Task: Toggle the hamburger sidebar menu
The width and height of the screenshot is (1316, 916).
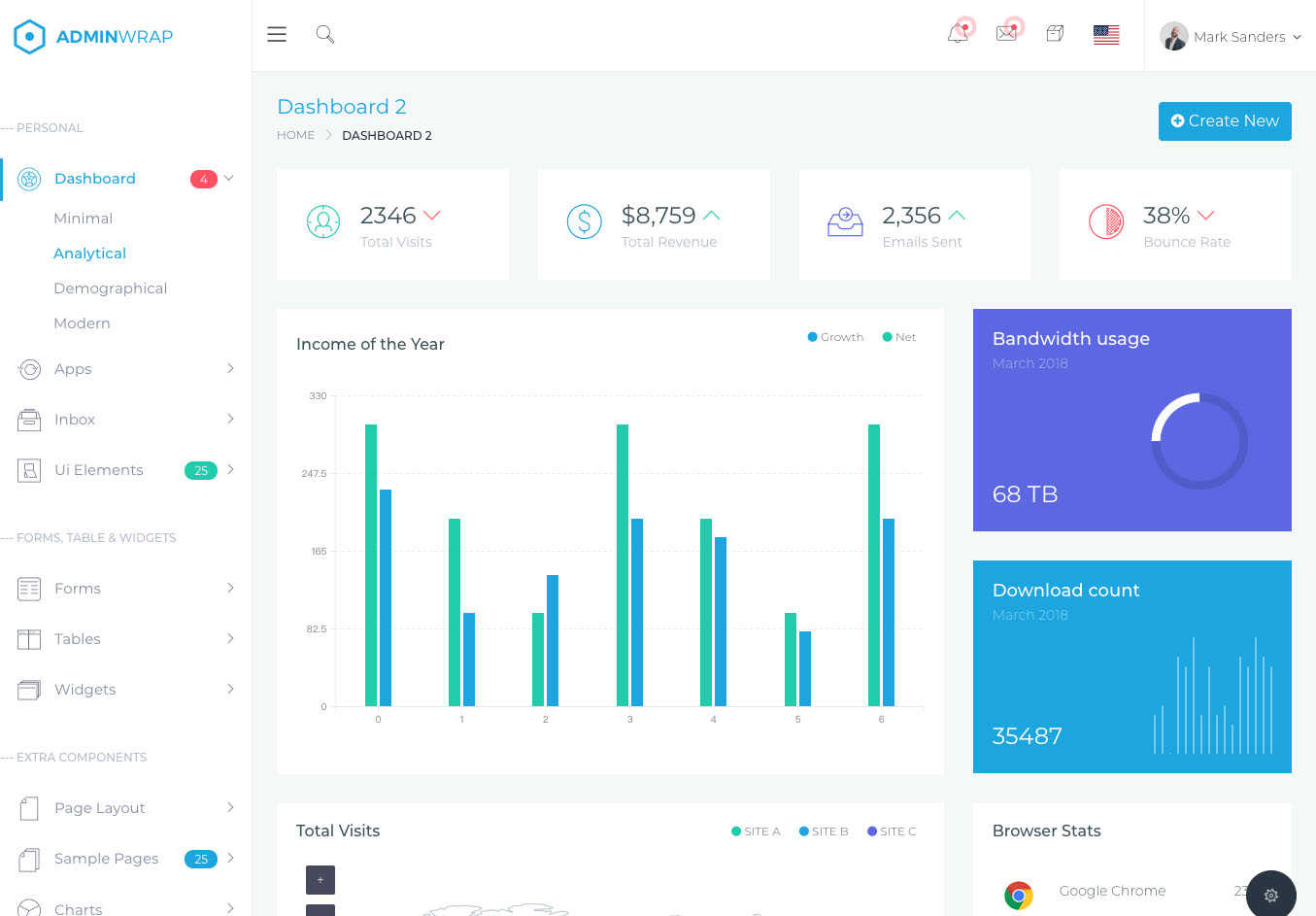Action: point(277,34)
